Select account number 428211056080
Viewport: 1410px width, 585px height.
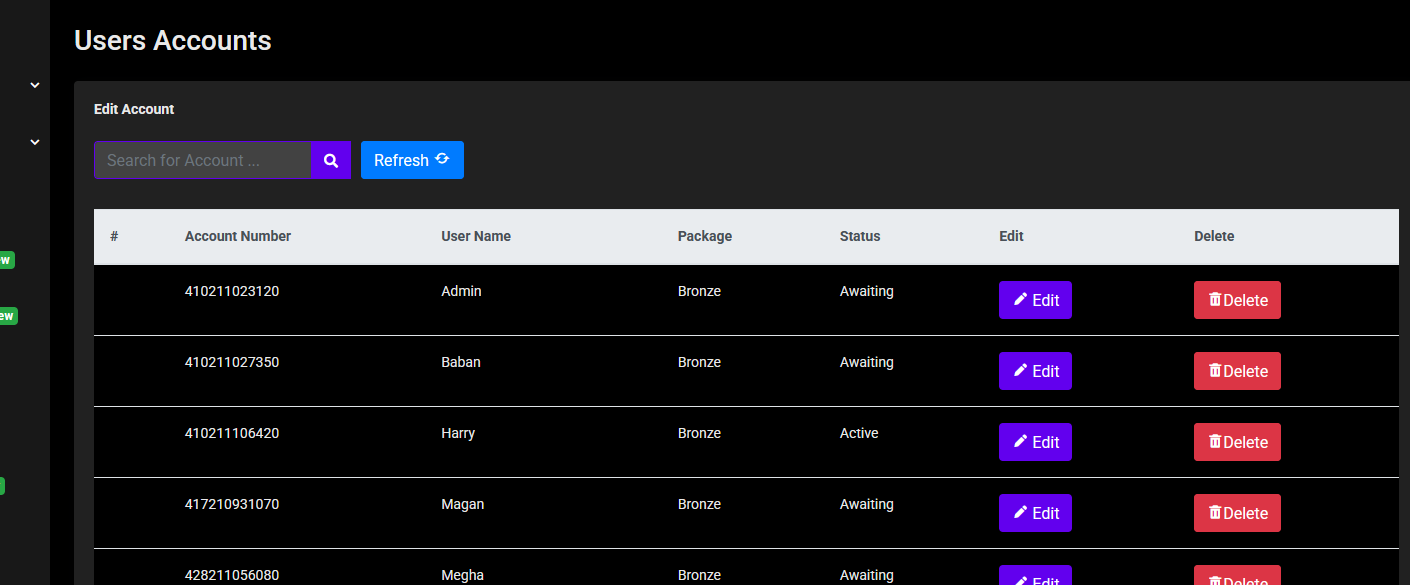[x=232, y=575]
